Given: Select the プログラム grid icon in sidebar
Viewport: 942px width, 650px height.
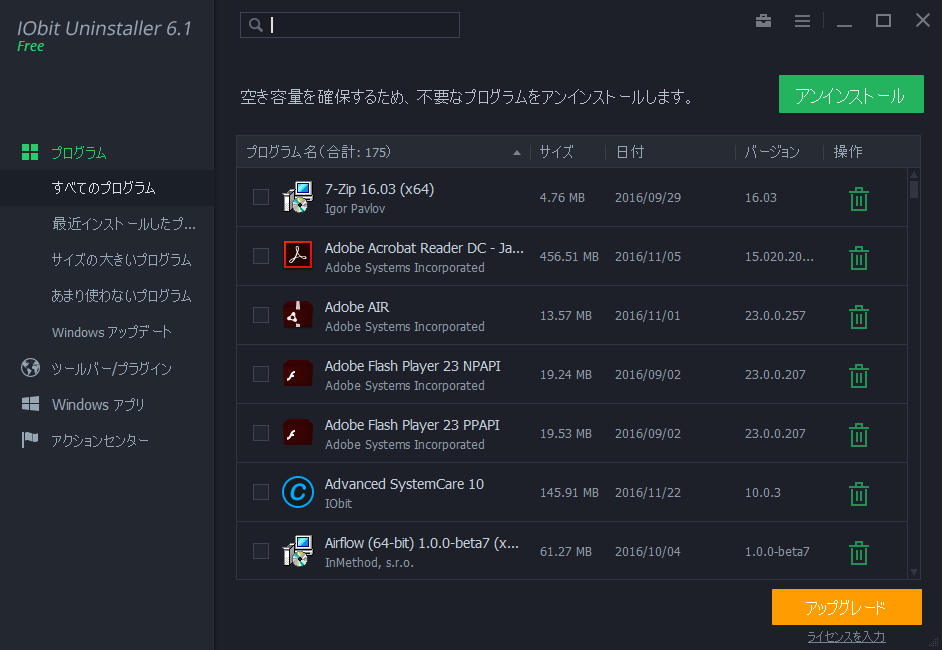Looking at the screenshot, I should point(32,153).
